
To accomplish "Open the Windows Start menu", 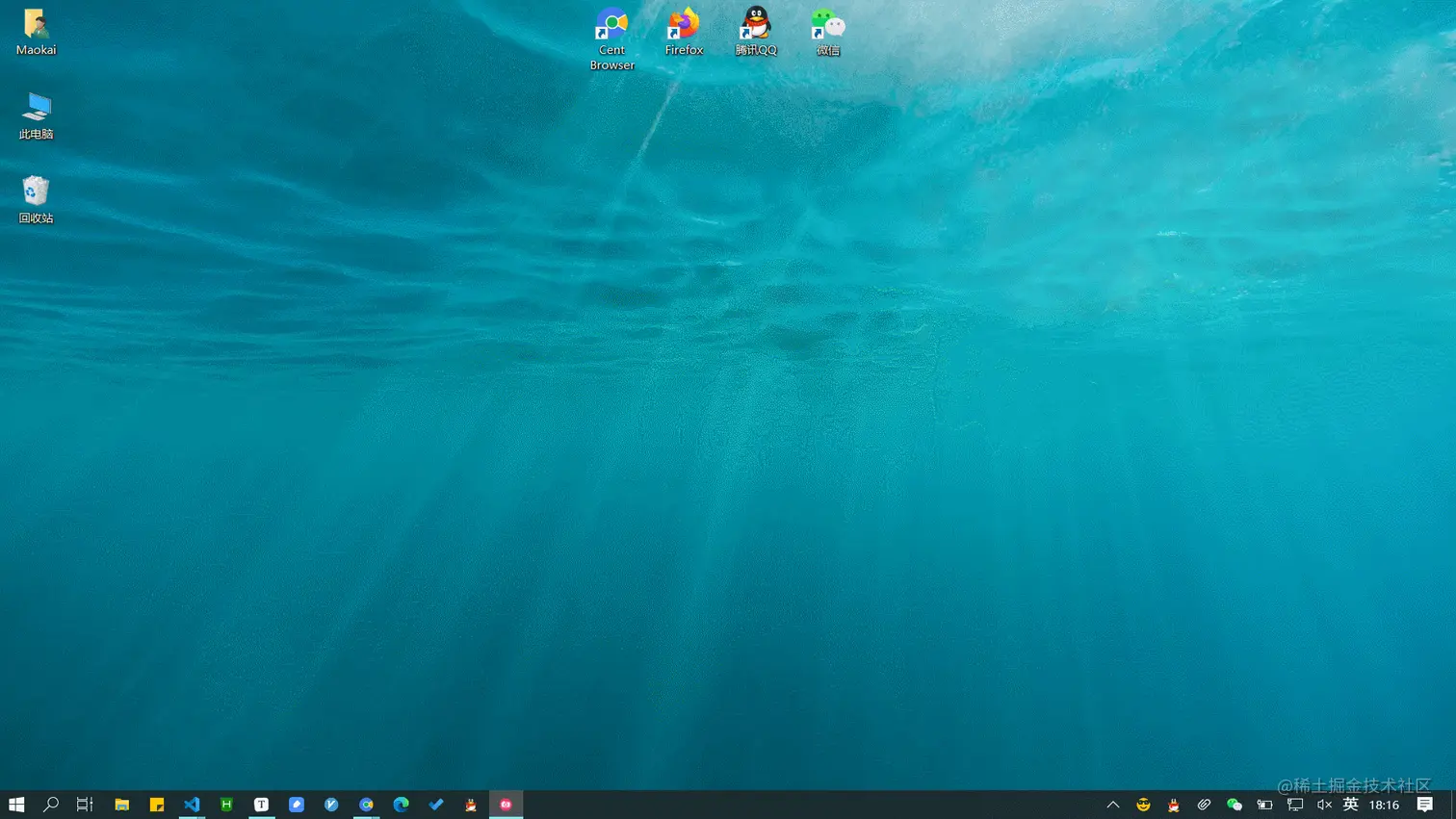I will pos(16,805).
